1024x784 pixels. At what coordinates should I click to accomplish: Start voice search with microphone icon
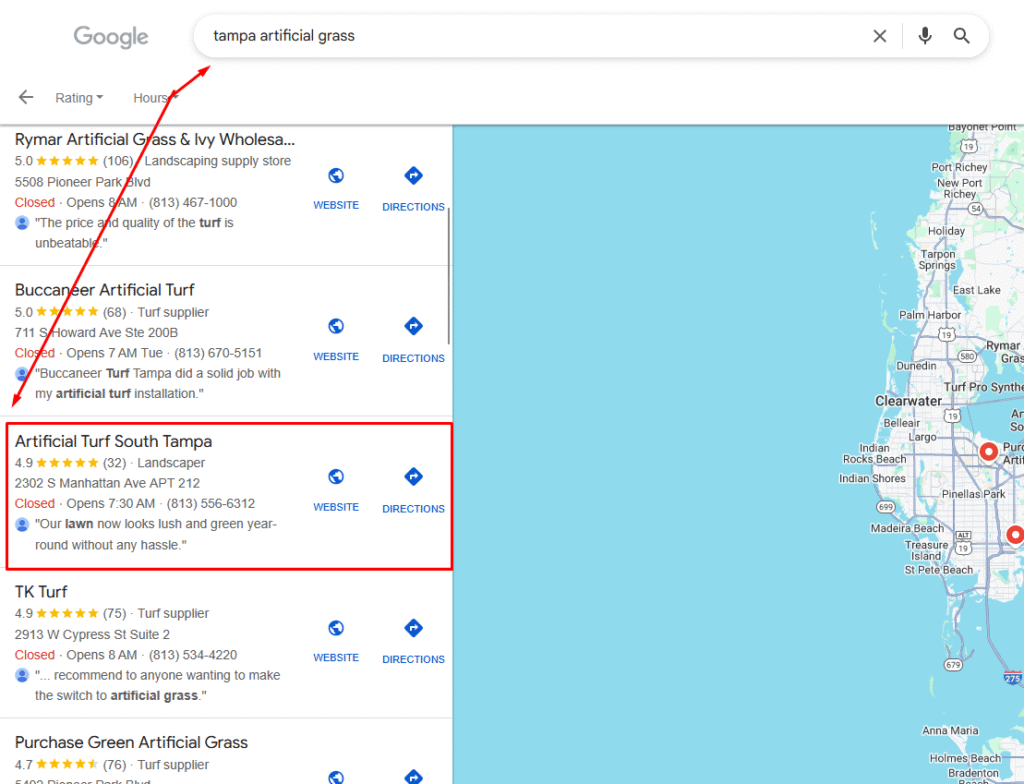(x=925, y=36)
